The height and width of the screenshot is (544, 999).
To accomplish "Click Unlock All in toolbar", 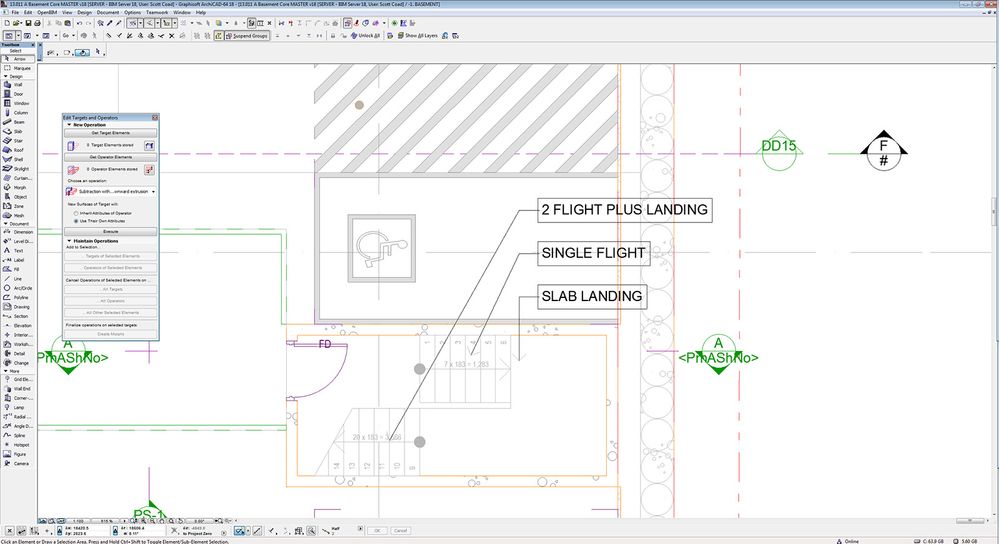I will pos(365,36).
